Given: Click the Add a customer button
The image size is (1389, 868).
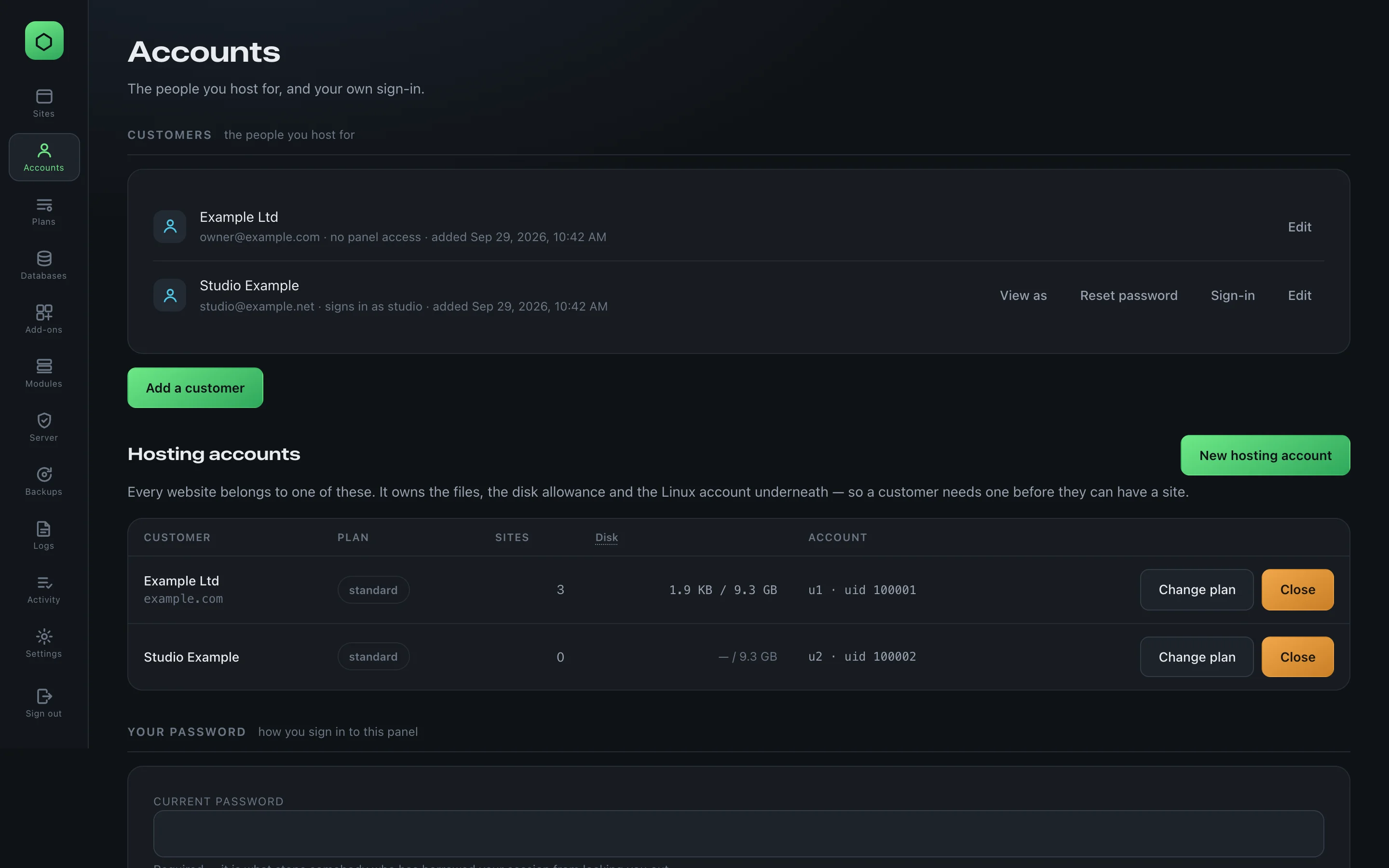Looking at the screenshot, I should point(195,388).
